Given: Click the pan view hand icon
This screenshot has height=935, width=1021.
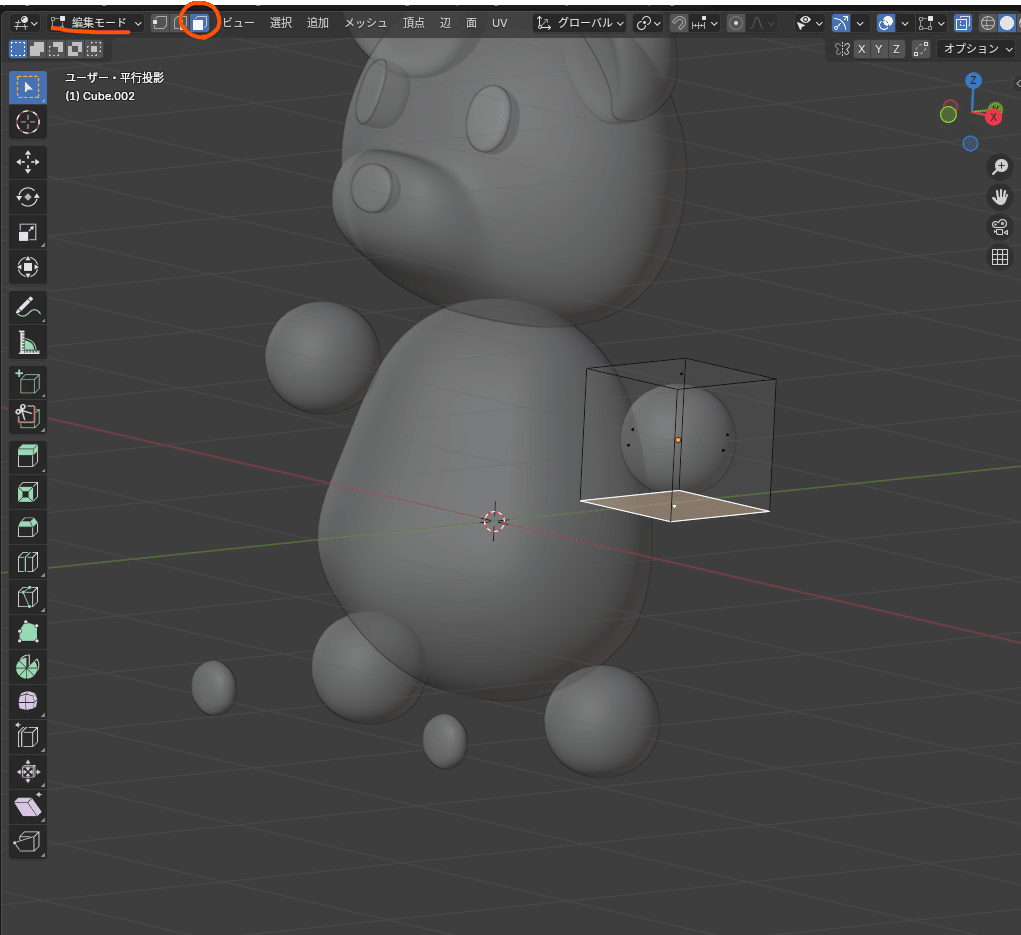Looking at the screenshot, I should coord(1000,197).
